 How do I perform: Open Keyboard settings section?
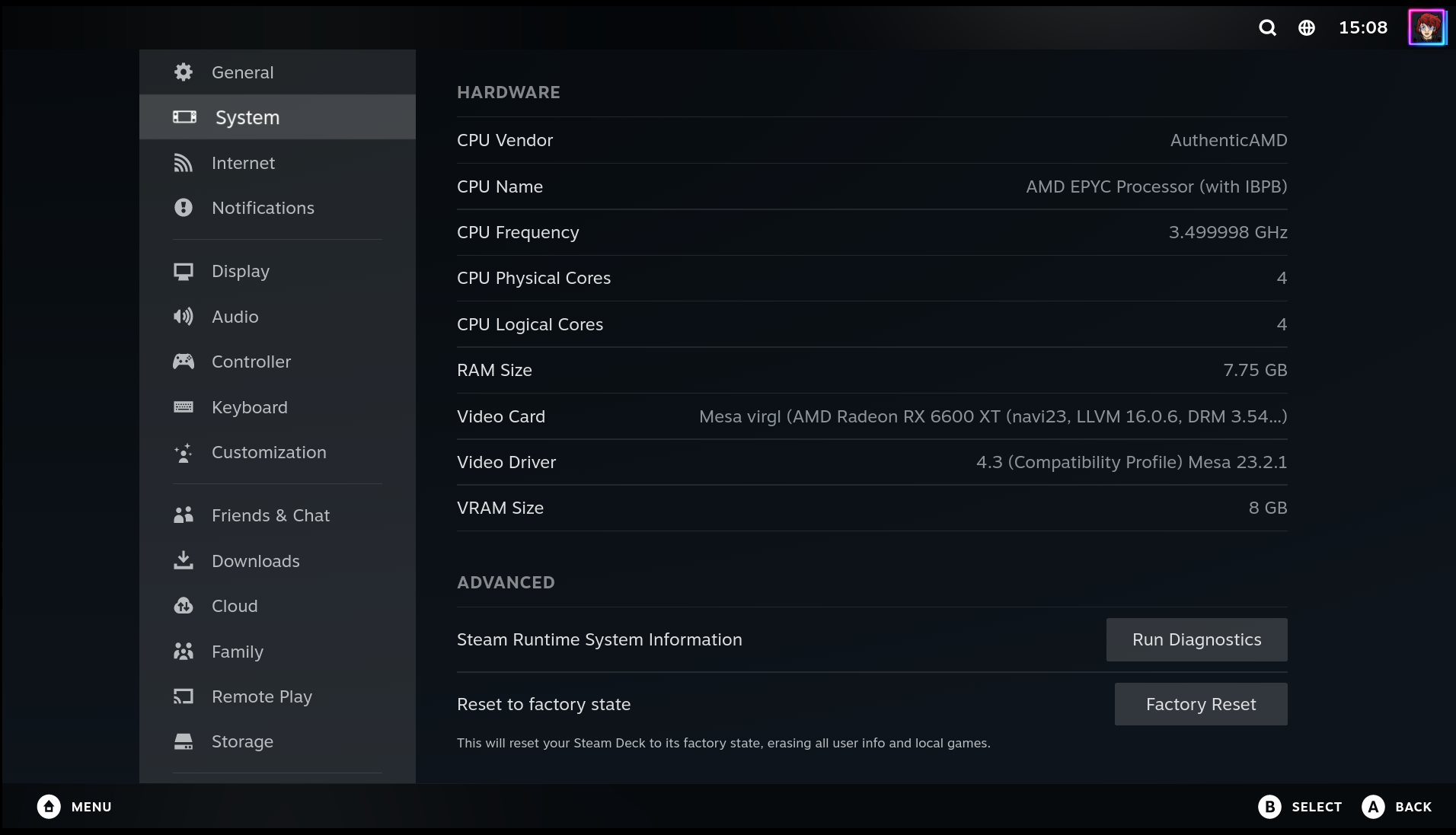pyautogui.click(x=250, y=407)
